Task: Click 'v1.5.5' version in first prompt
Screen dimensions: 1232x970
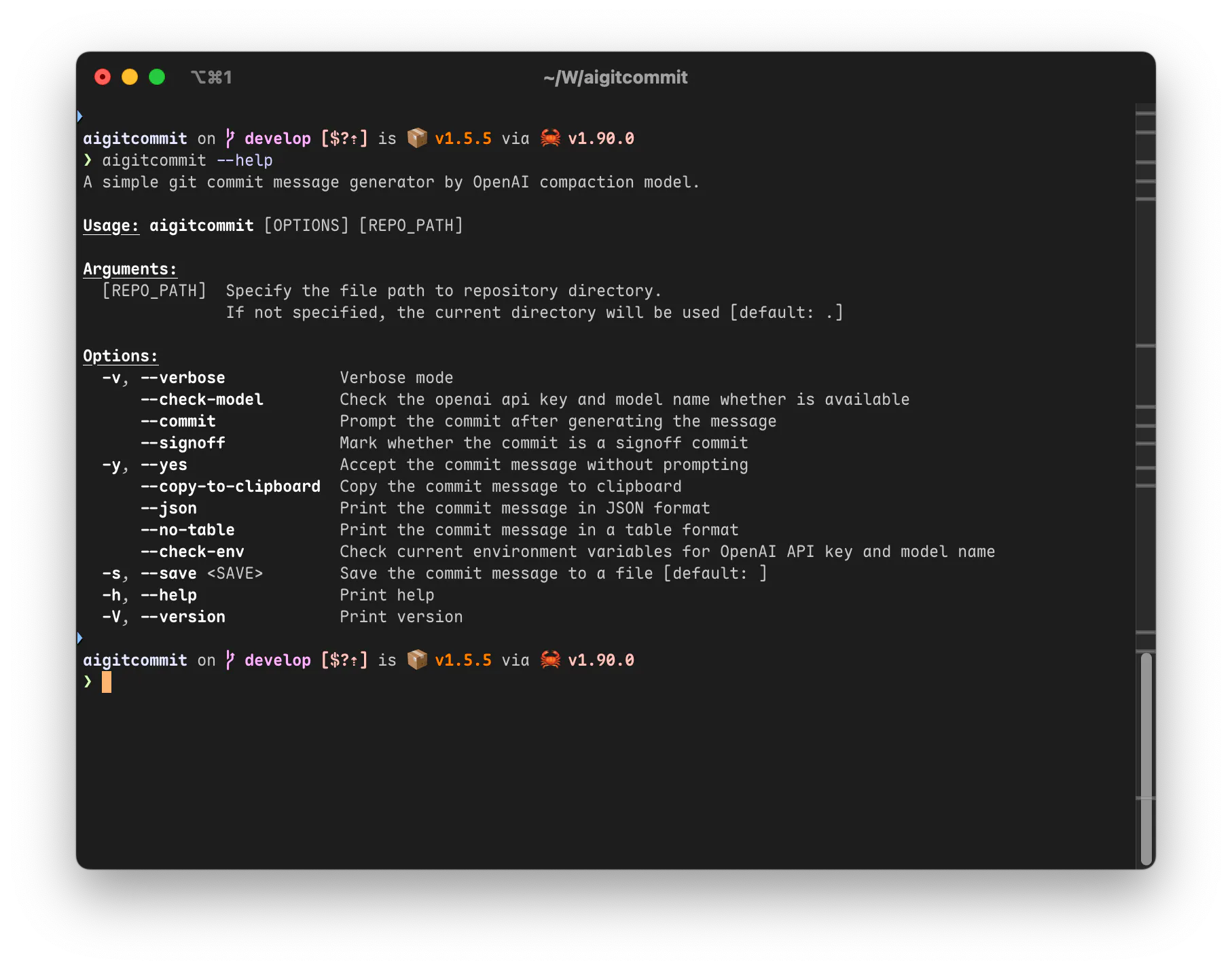Action: 463,139
